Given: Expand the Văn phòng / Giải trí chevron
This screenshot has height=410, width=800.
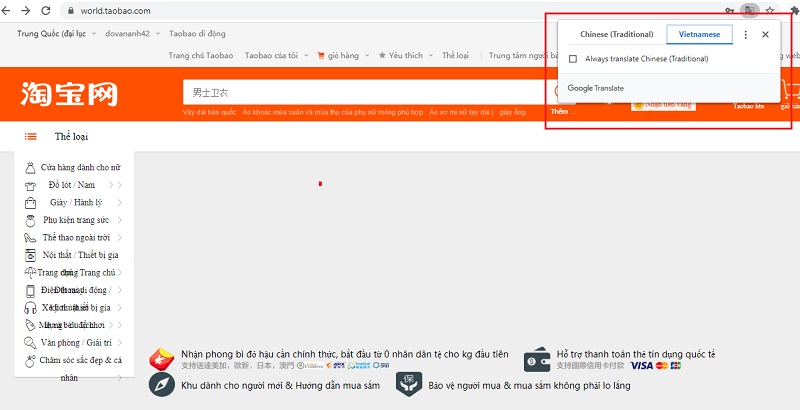Looking at the screenshot, I should [x=119, y=343].
